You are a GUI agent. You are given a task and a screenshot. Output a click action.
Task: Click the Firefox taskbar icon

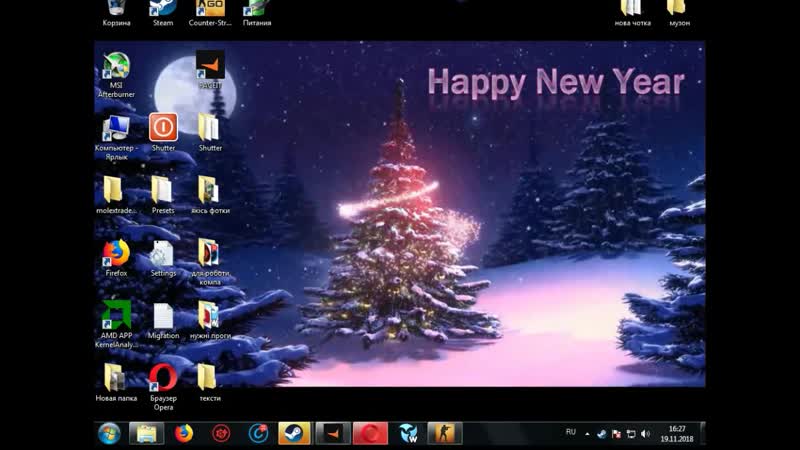click(x=184, y=434)
